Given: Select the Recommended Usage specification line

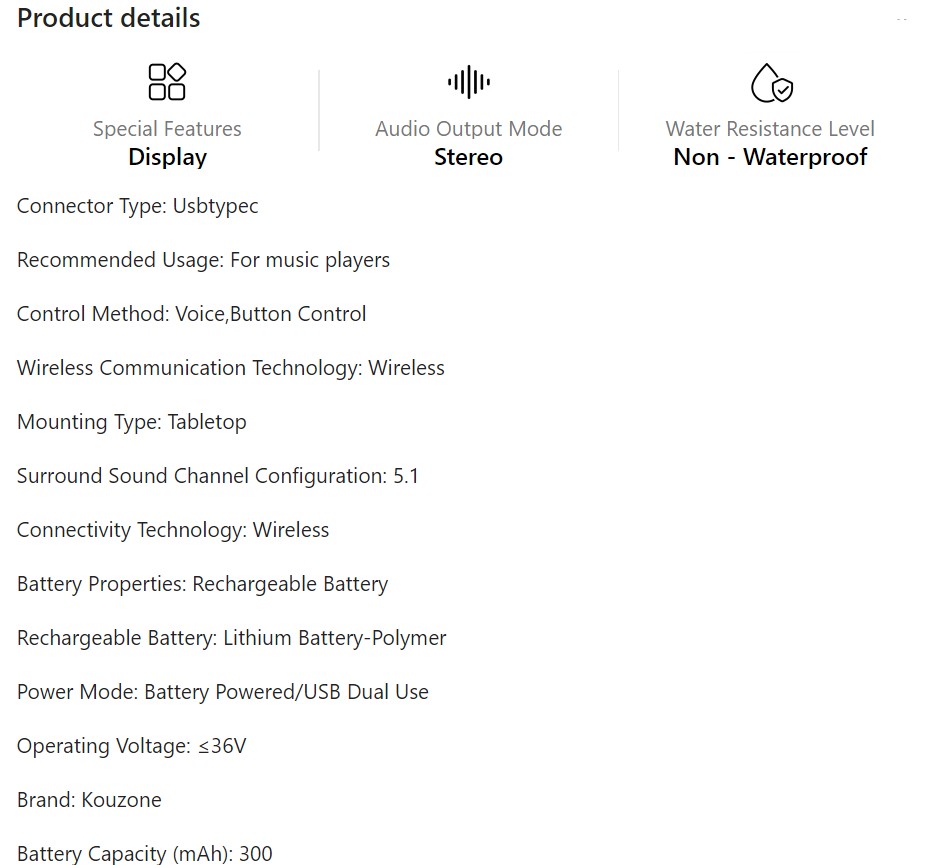Looking at the screenshot, I should 203,260.
